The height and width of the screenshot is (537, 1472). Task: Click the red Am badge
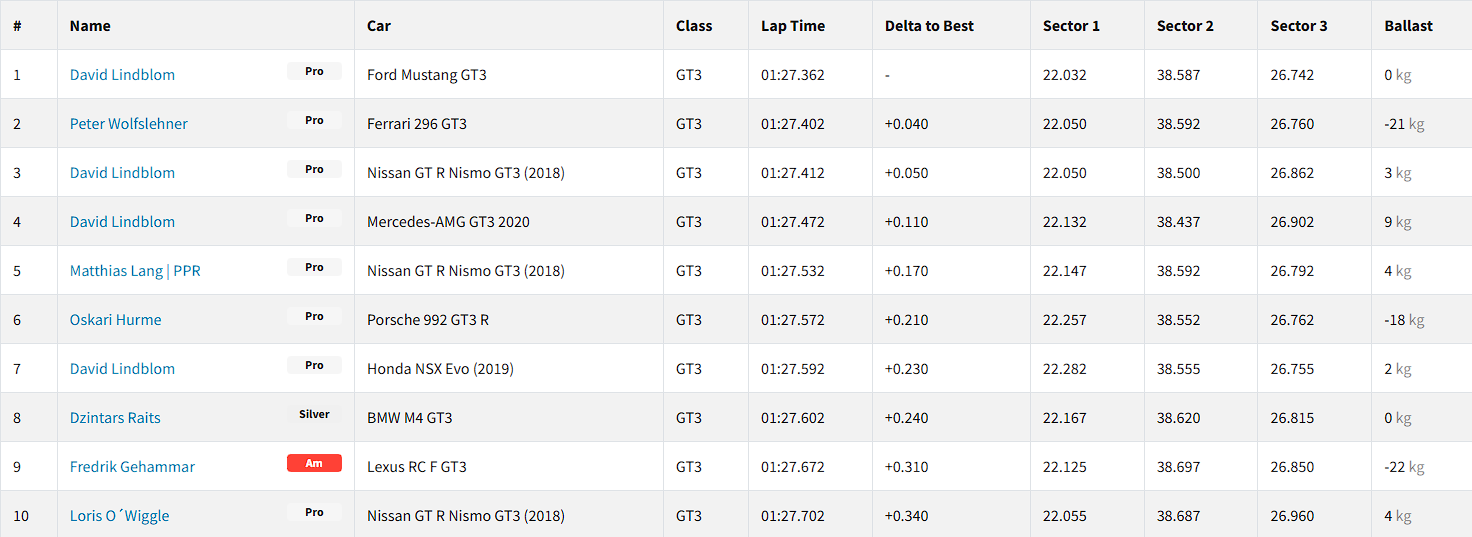[314, 464]
